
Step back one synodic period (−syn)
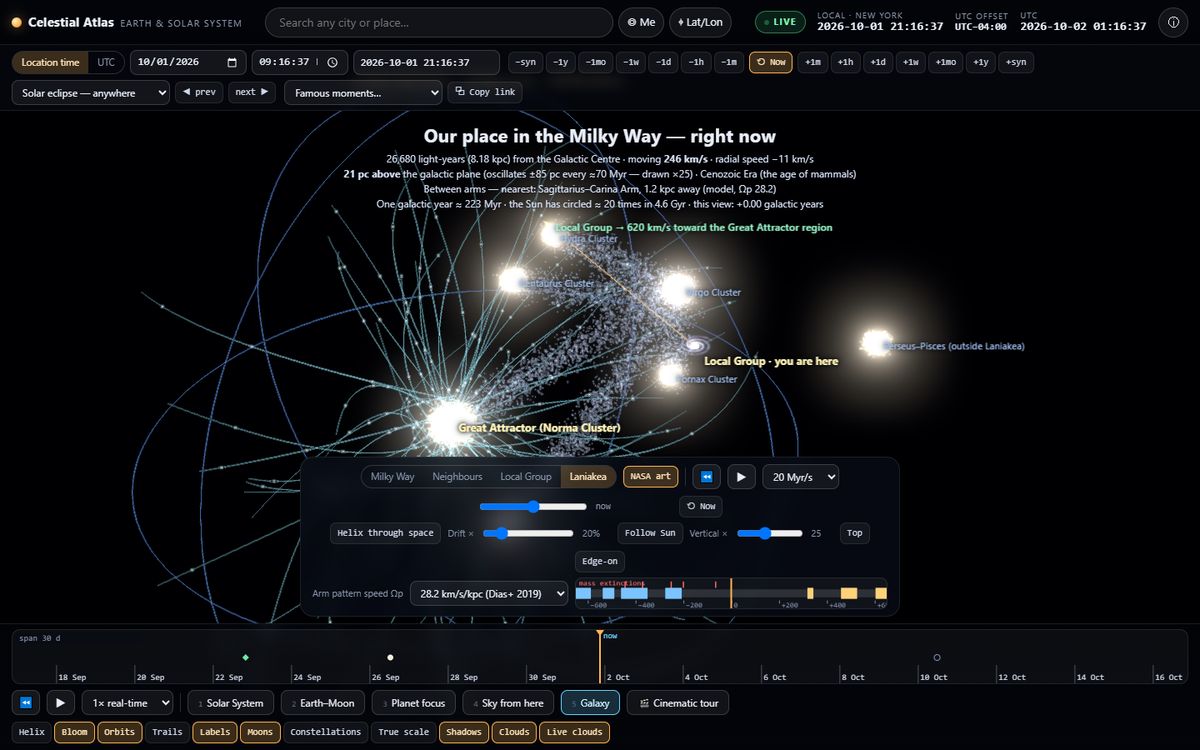click(x=526, y=62)
